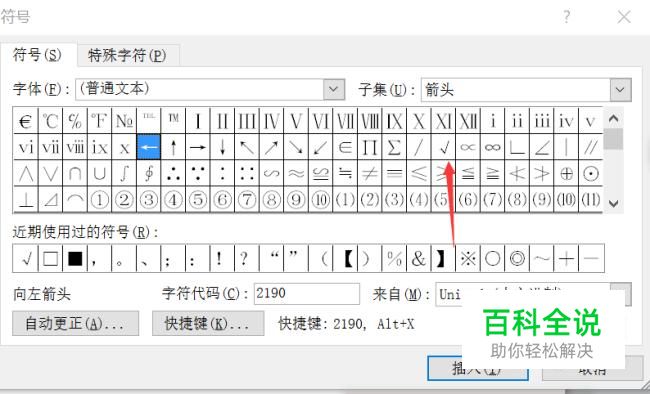Screen dimensions: 650x394
Task: Pick recently used check mark √ symbol
Action: (26, 258)
